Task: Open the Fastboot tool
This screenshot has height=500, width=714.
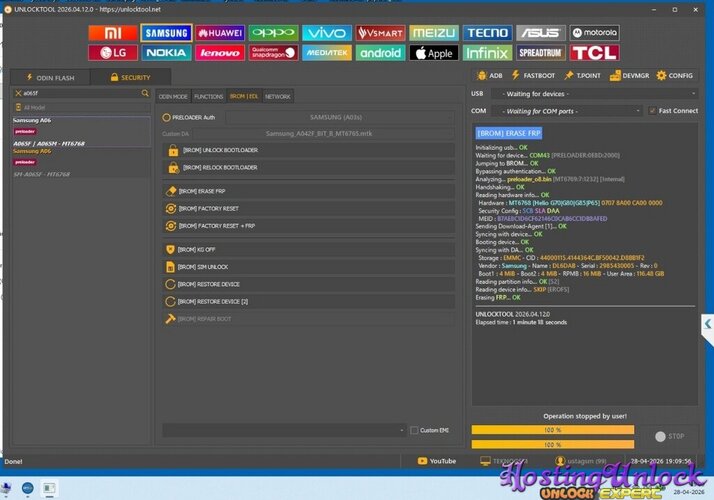Action: coord(533,76)
